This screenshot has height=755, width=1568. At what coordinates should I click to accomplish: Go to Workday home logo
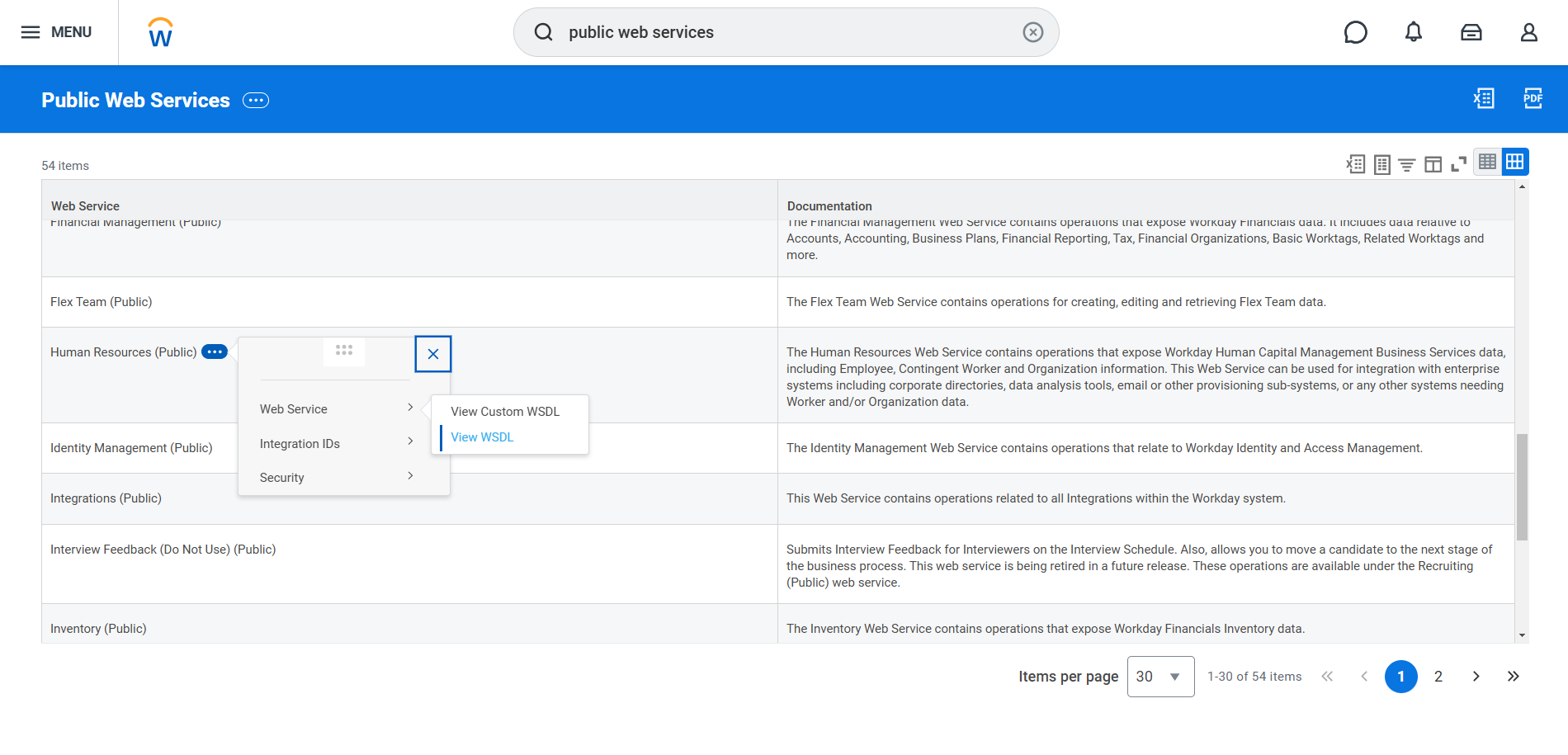[x=160, y=32]
